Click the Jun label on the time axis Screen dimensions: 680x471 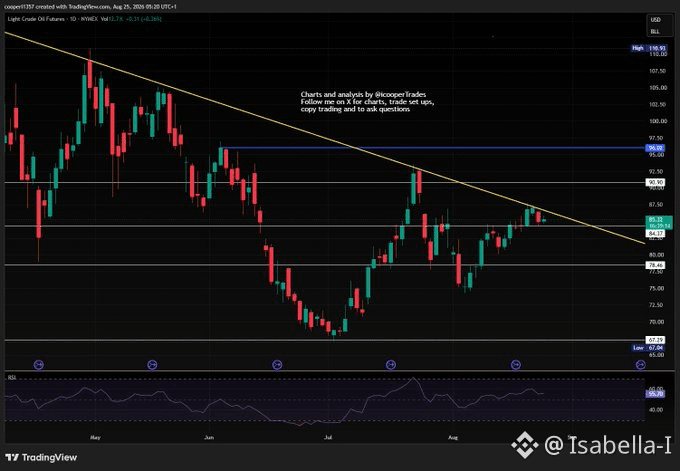click(209, 437)
